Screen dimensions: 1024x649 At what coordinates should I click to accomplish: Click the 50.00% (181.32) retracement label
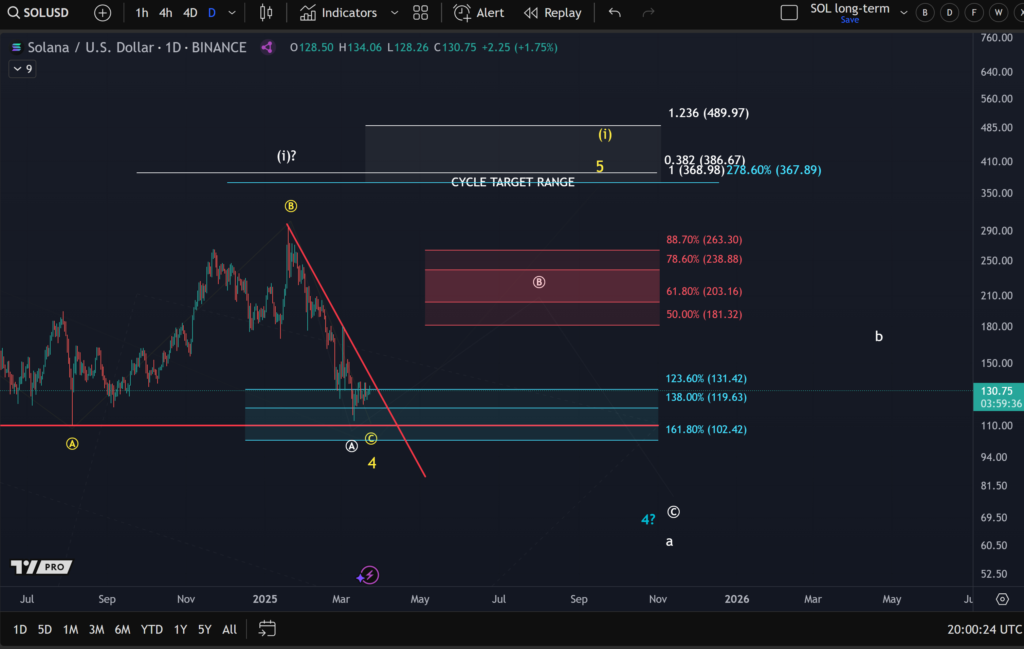704,314
